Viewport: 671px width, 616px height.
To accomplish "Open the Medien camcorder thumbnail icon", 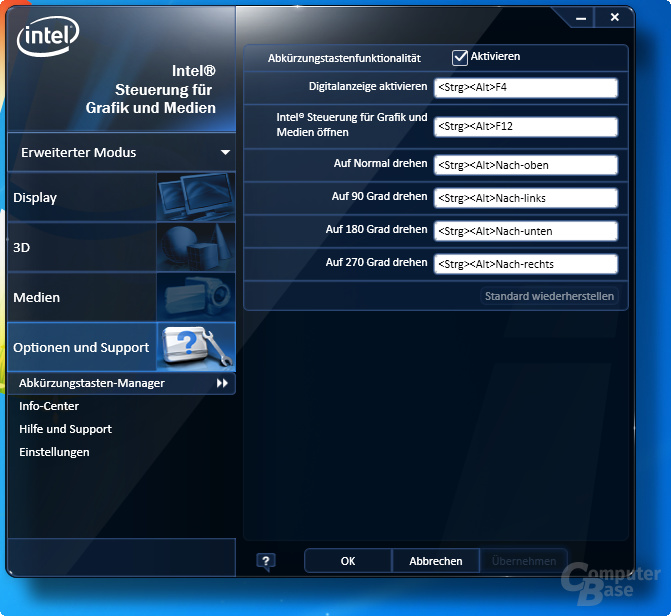I will [196, 297].
